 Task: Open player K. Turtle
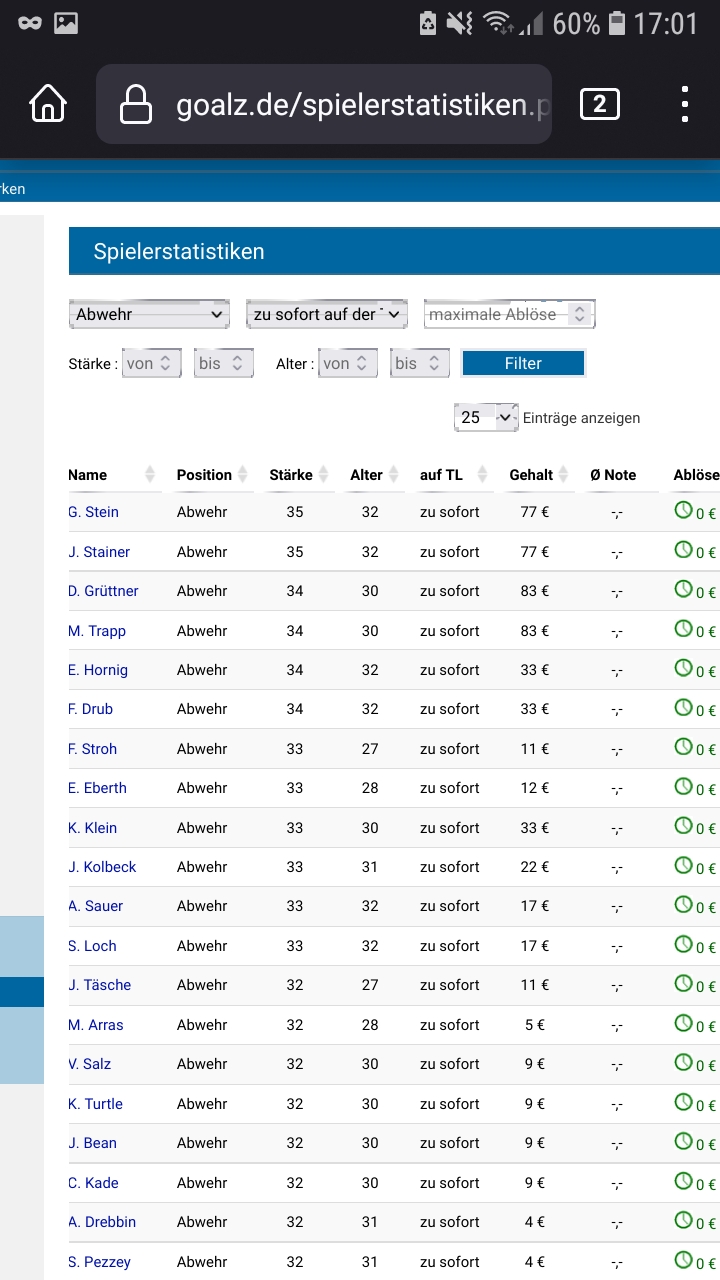tap(95, 1104)
